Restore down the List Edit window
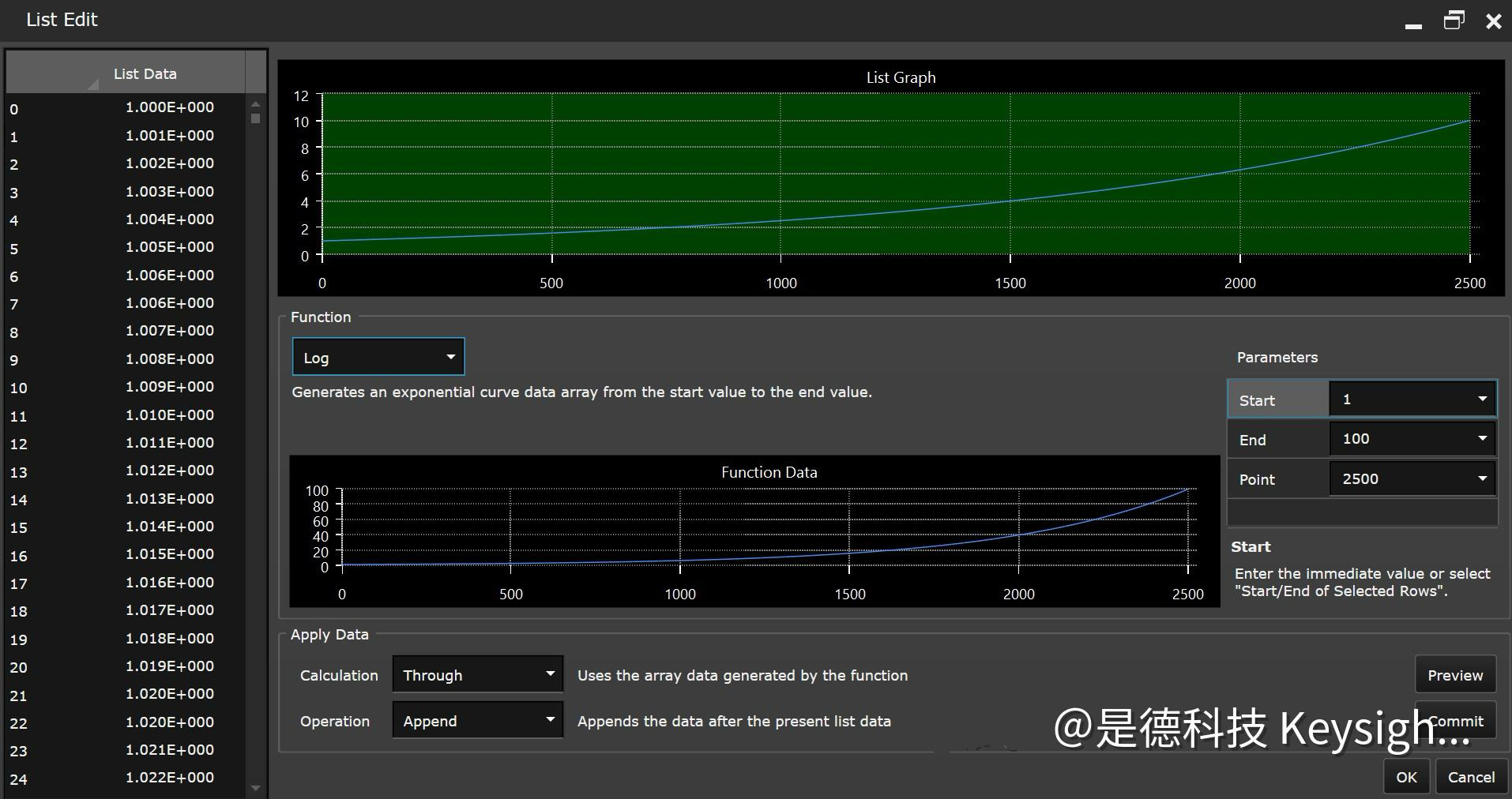 [x=1454, y=21]
